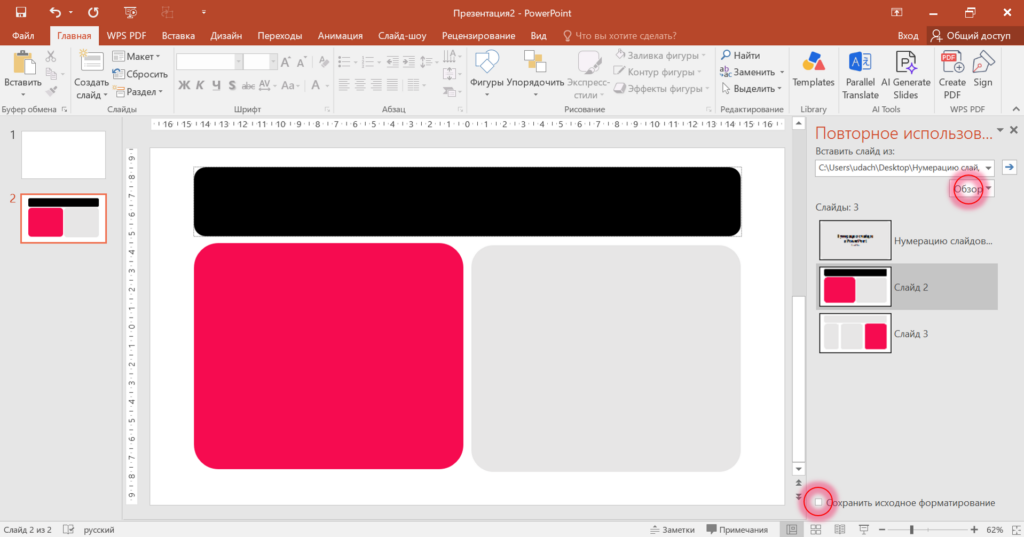Find text with the Найти icon
Screen dimensions: 1024x537
click(x=741, y=56)
